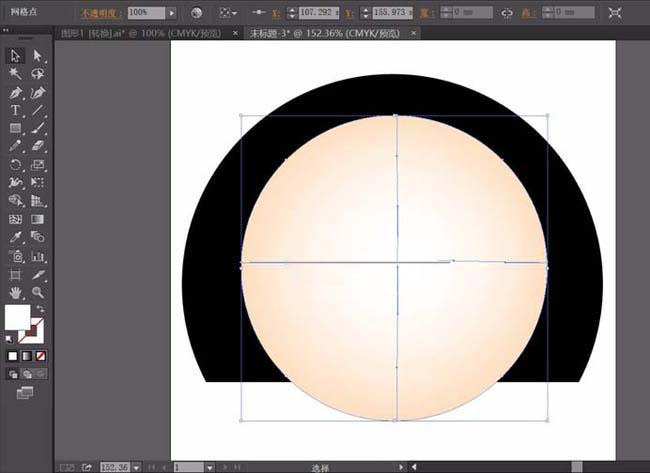Select the Direct Selection tool (white arrow)

[37, 55]
